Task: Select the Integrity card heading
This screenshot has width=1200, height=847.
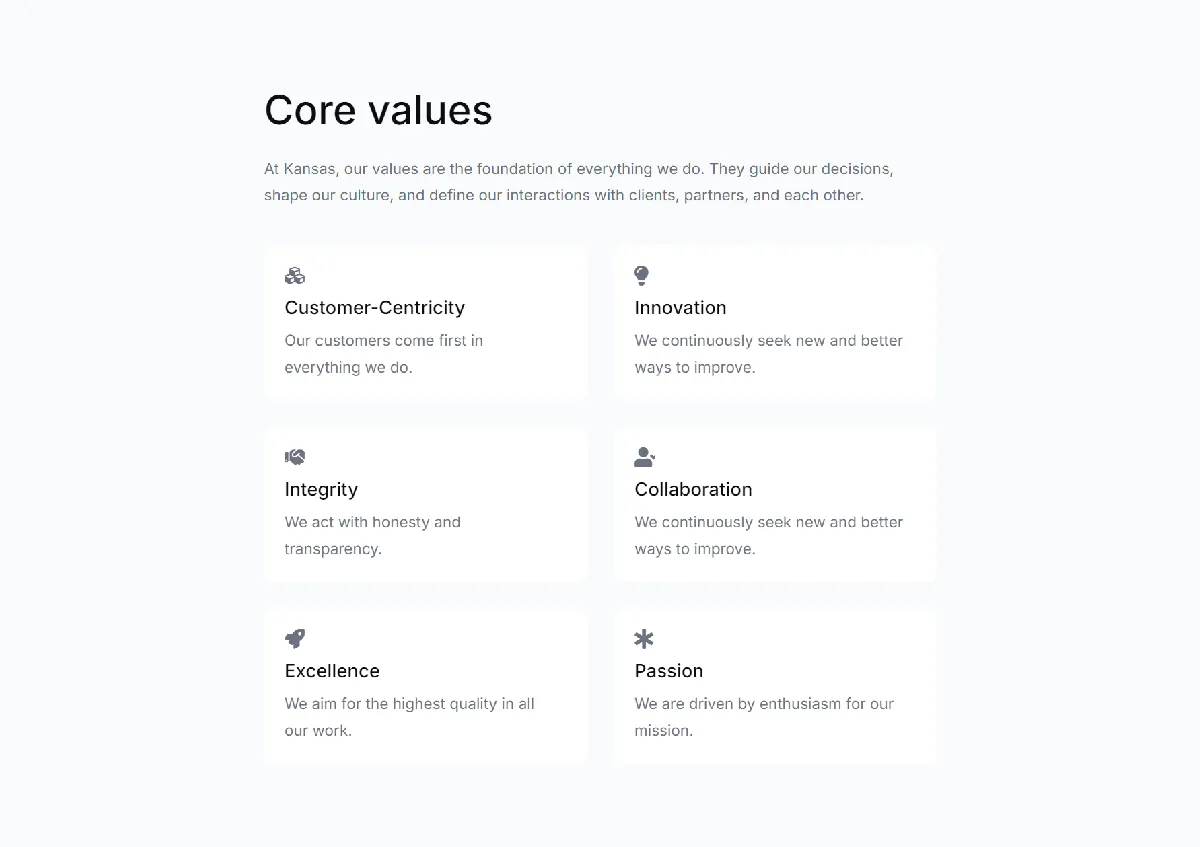Action: pos(321,490)
